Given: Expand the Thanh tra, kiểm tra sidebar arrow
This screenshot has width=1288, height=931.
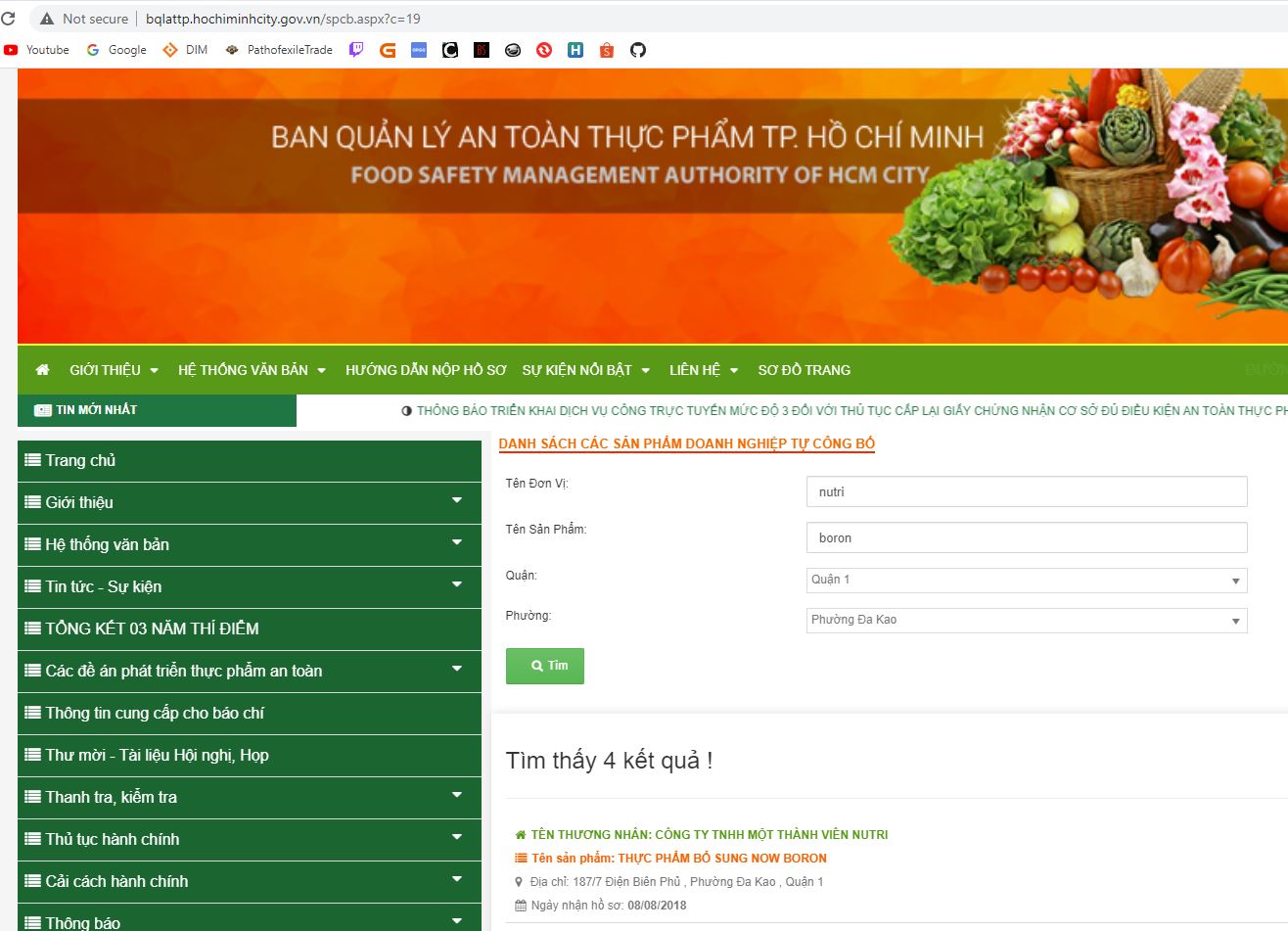Looking at the screenshot, I should tap(456, 795).
